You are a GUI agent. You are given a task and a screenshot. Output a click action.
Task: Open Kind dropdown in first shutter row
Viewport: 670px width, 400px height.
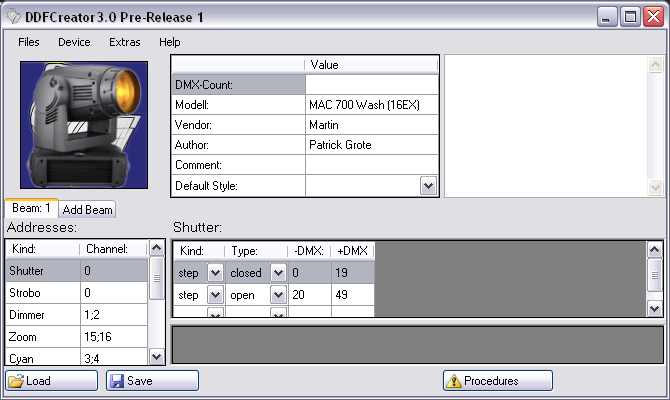tap(215, 273)
